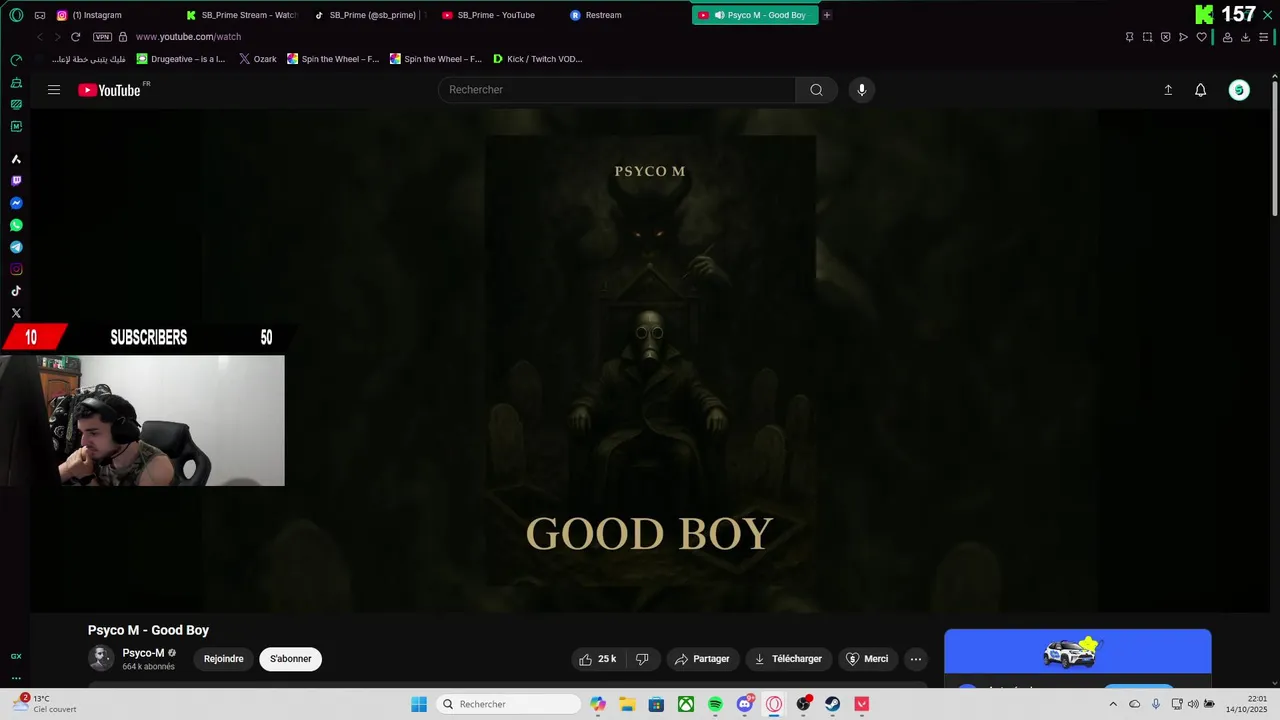Add page to bookmarks with heart icon

(x=1201, y=37)
